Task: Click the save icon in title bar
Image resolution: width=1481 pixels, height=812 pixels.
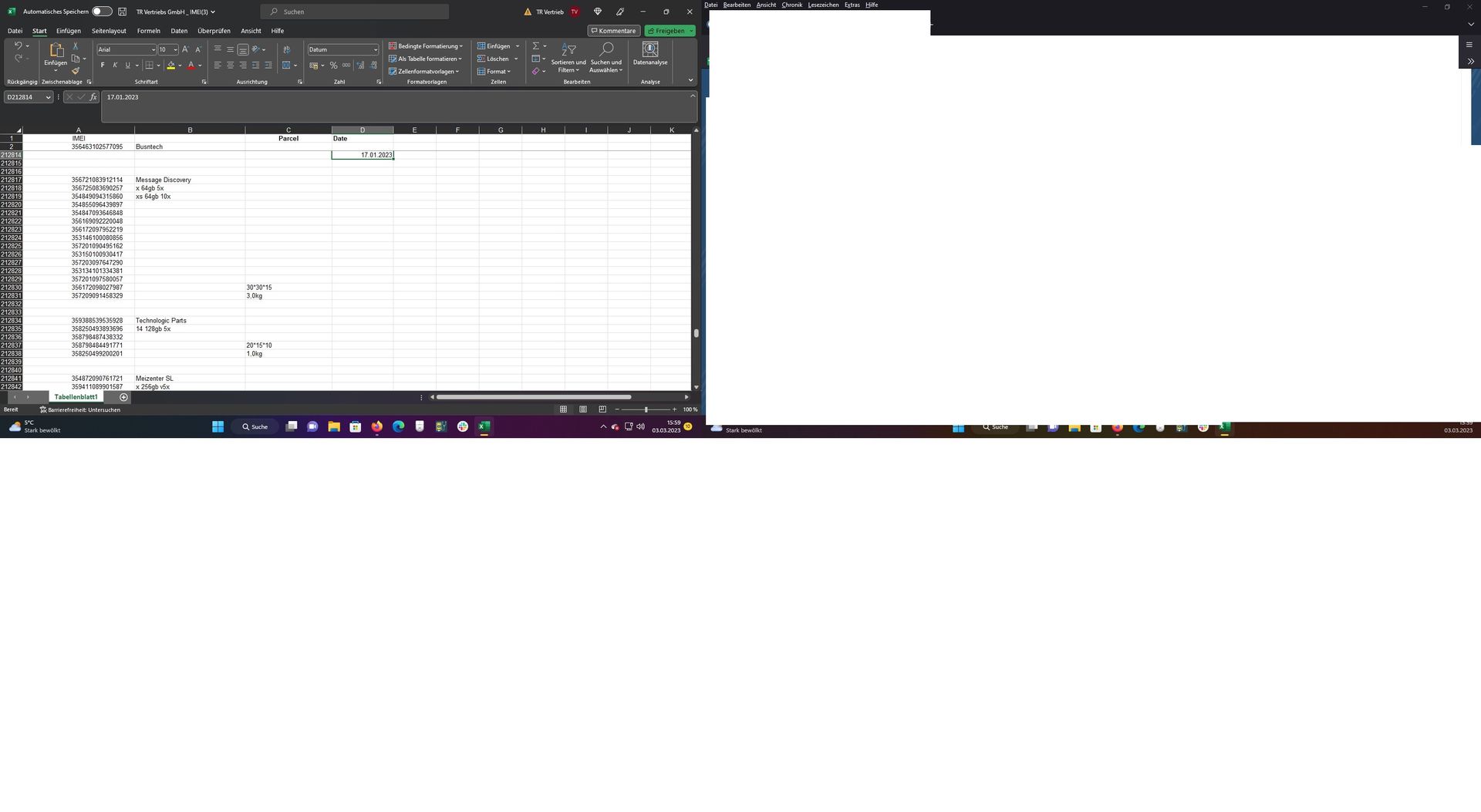Action: click(122, 12)
